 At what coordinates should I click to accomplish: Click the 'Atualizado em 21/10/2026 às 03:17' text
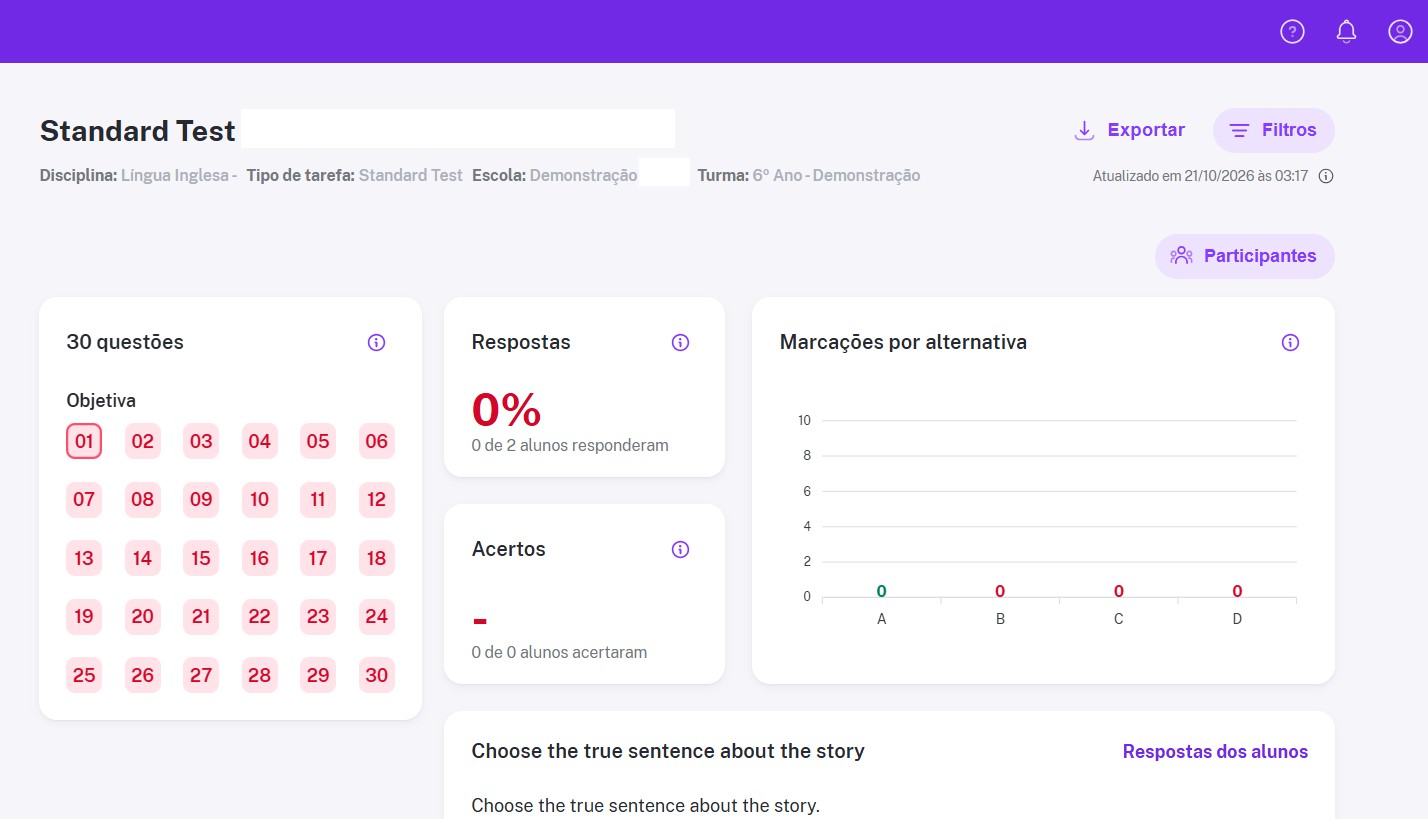pyautogui.click(x=1200, y=176)
